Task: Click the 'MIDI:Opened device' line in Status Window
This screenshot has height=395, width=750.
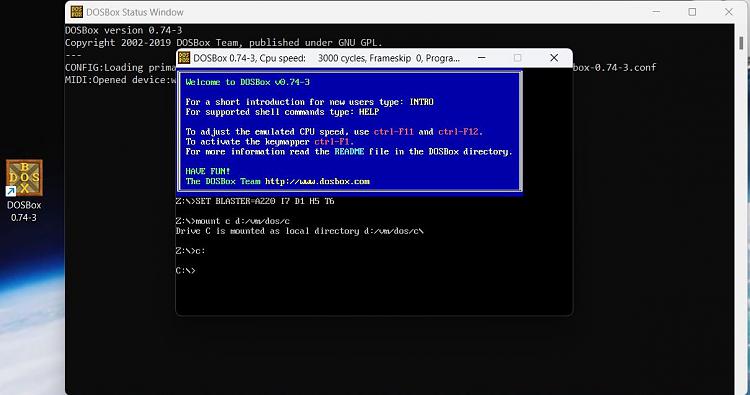Action: click(x=121, y=80)
